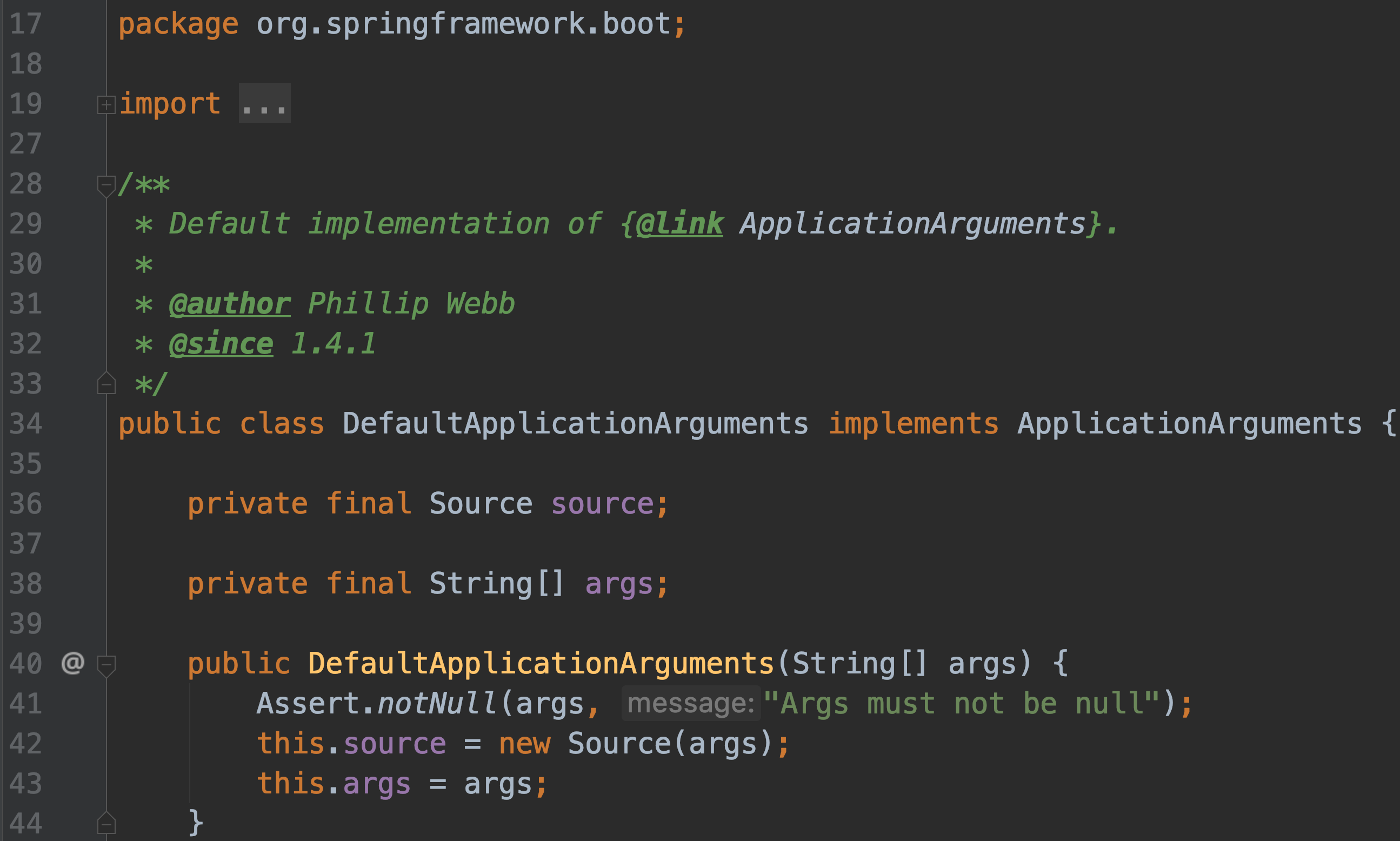Click line number 36 in the gutter
The height and width of the screenshot is (841, 1400).
[x=25, y=503]
